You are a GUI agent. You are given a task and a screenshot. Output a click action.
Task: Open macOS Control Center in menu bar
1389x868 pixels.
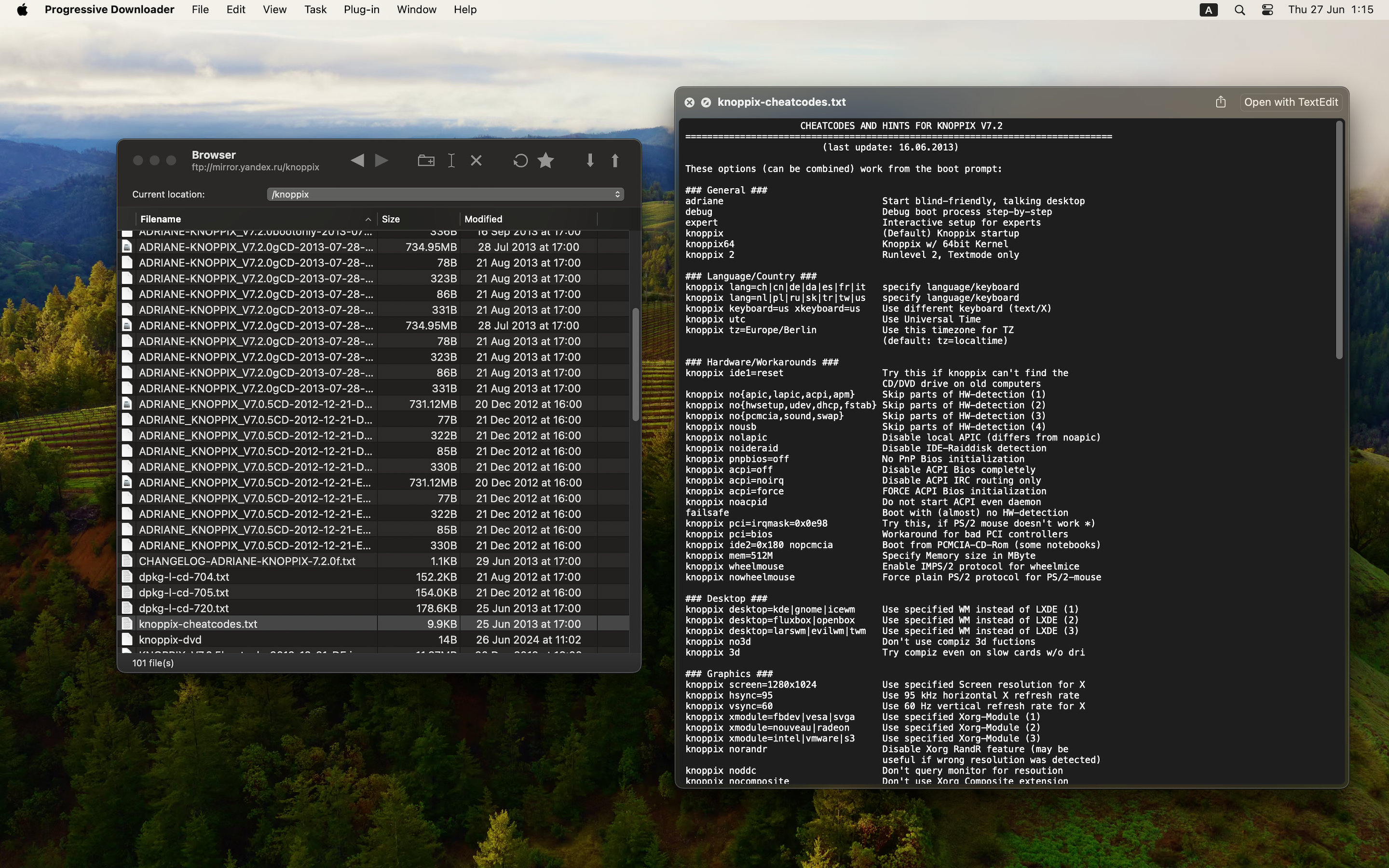coord(1267,10)
